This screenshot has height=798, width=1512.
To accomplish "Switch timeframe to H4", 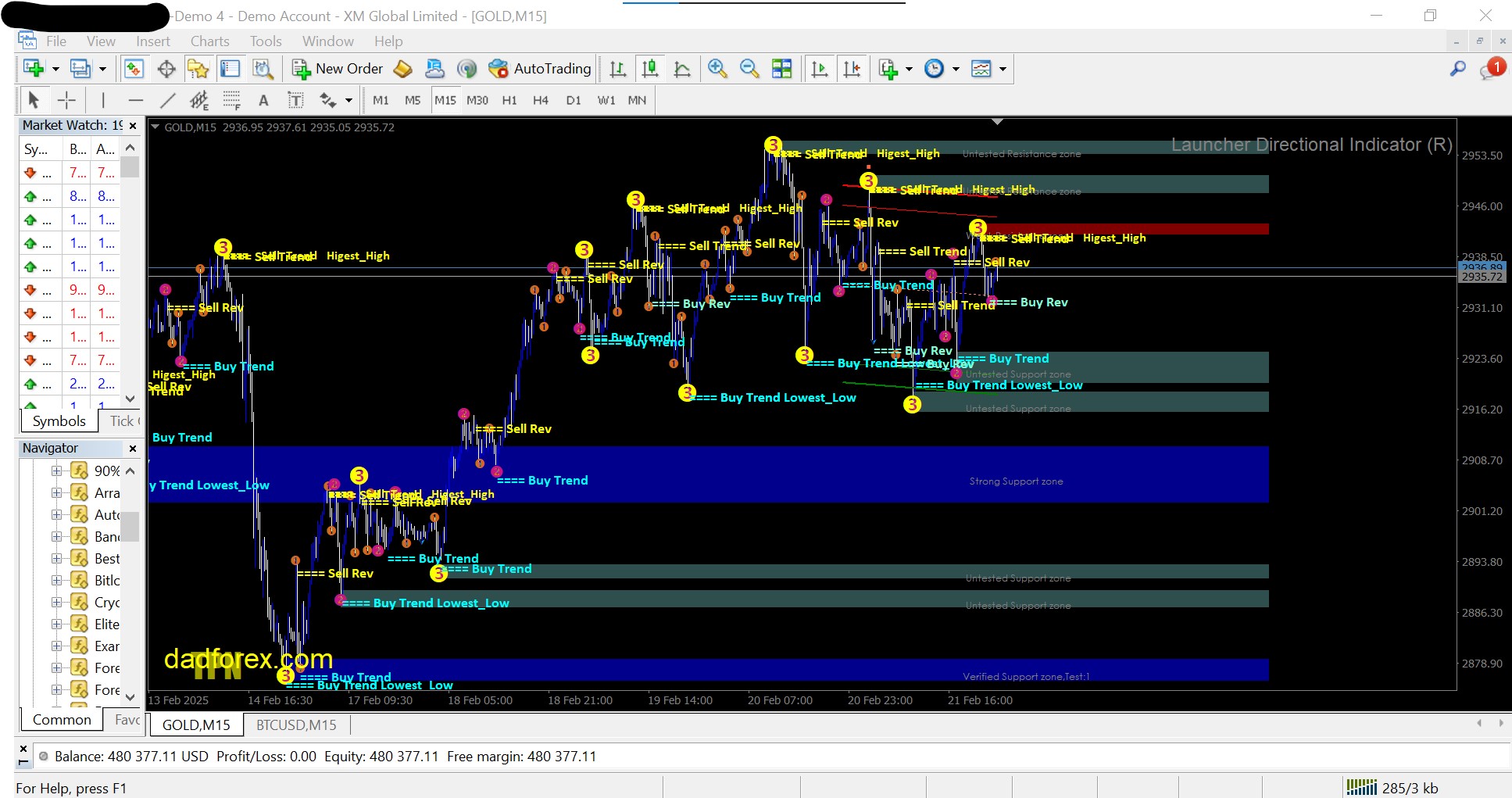I will coord(540,100).
